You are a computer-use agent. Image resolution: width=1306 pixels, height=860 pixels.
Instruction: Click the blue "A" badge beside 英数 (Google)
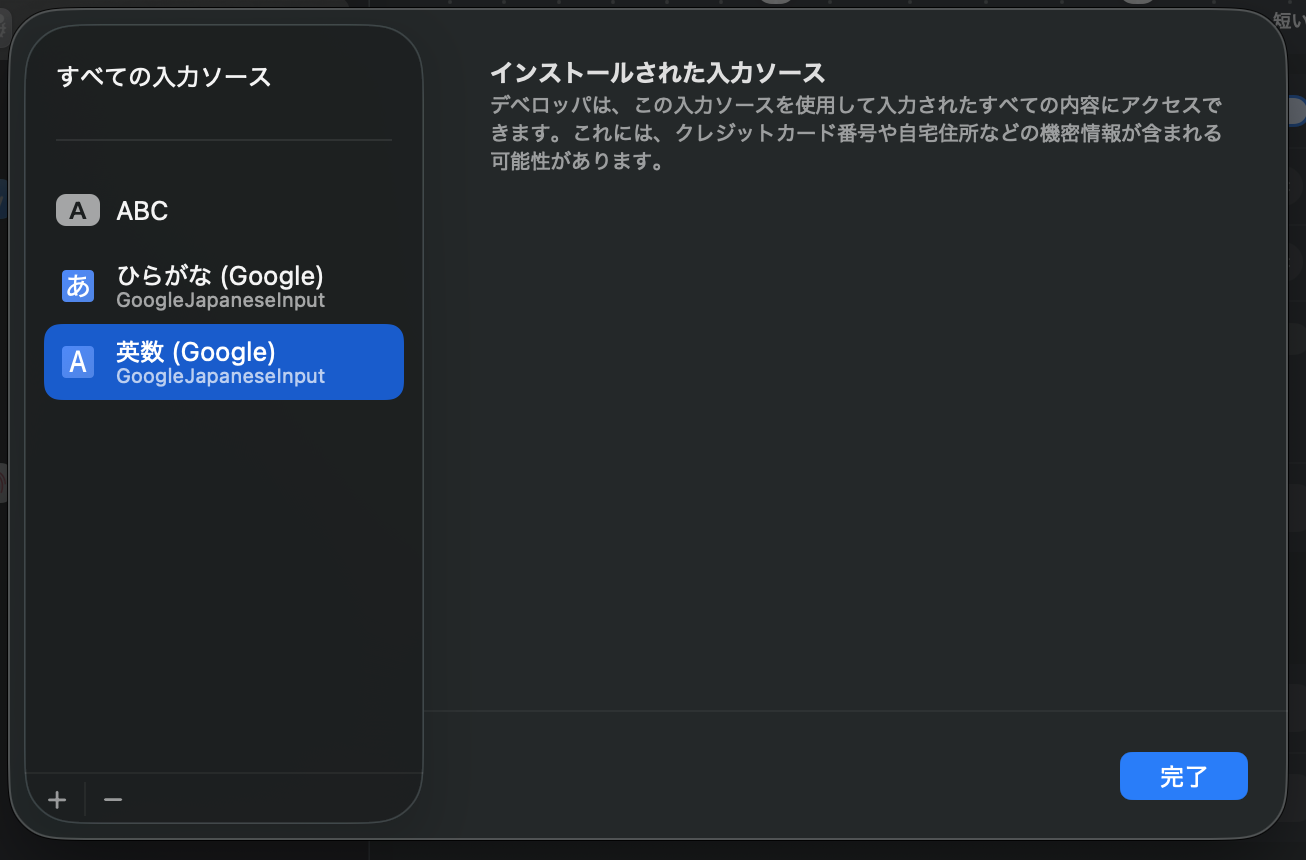point(78,362)
